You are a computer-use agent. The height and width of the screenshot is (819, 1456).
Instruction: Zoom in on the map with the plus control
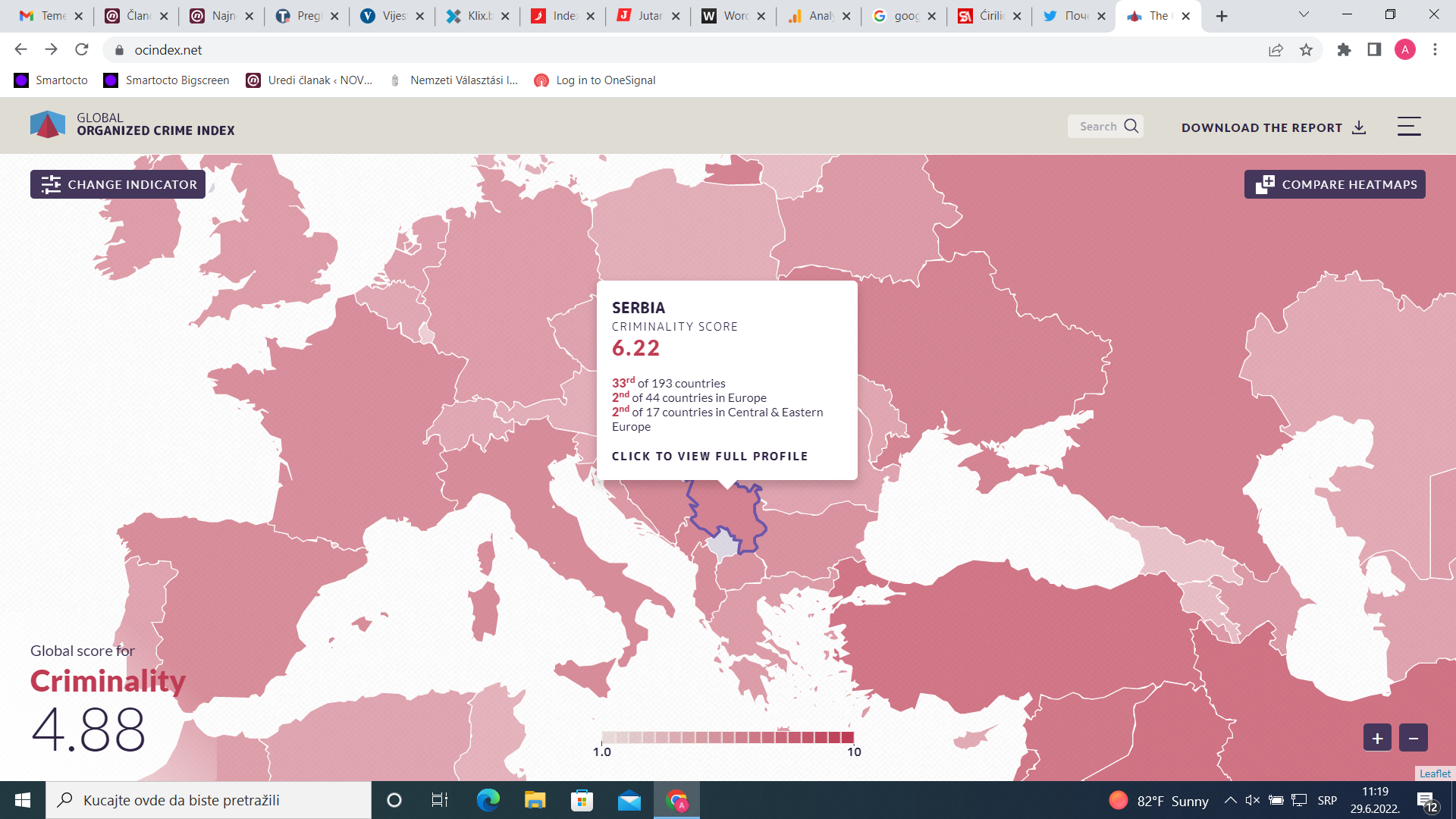tap(1377, 737)
